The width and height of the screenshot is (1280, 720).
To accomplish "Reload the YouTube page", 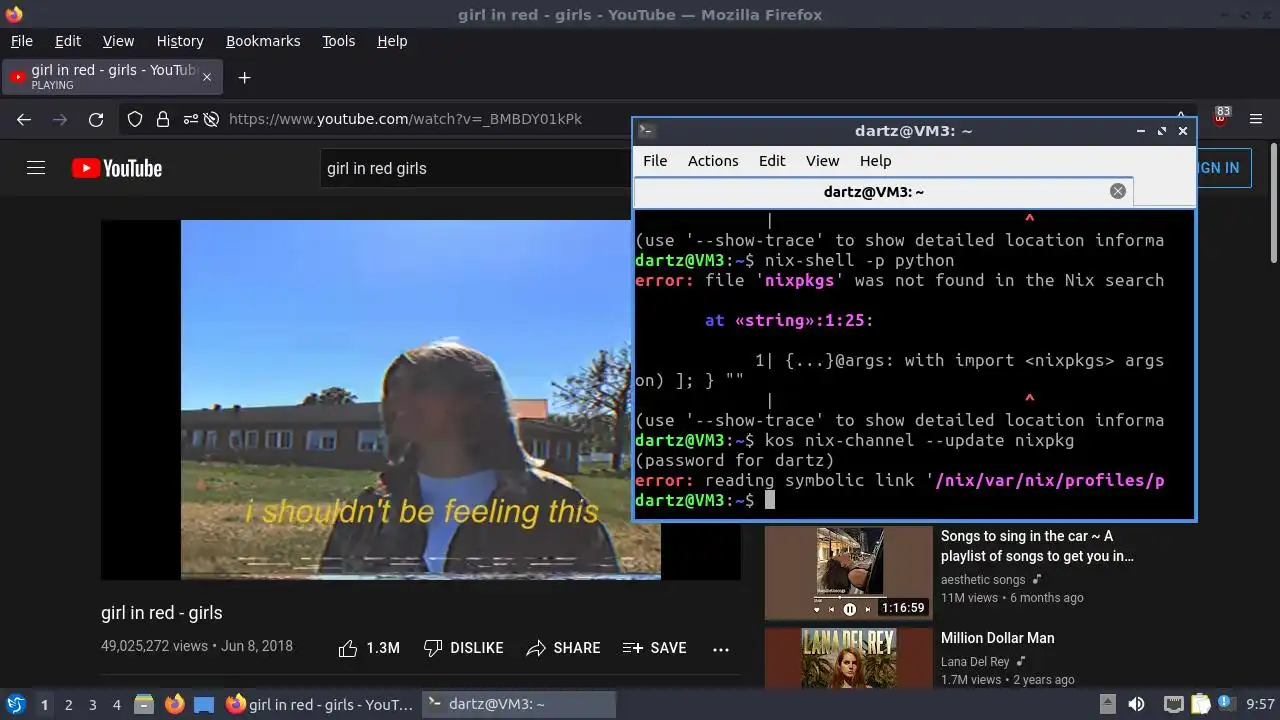I will click(x=96, y=119).
